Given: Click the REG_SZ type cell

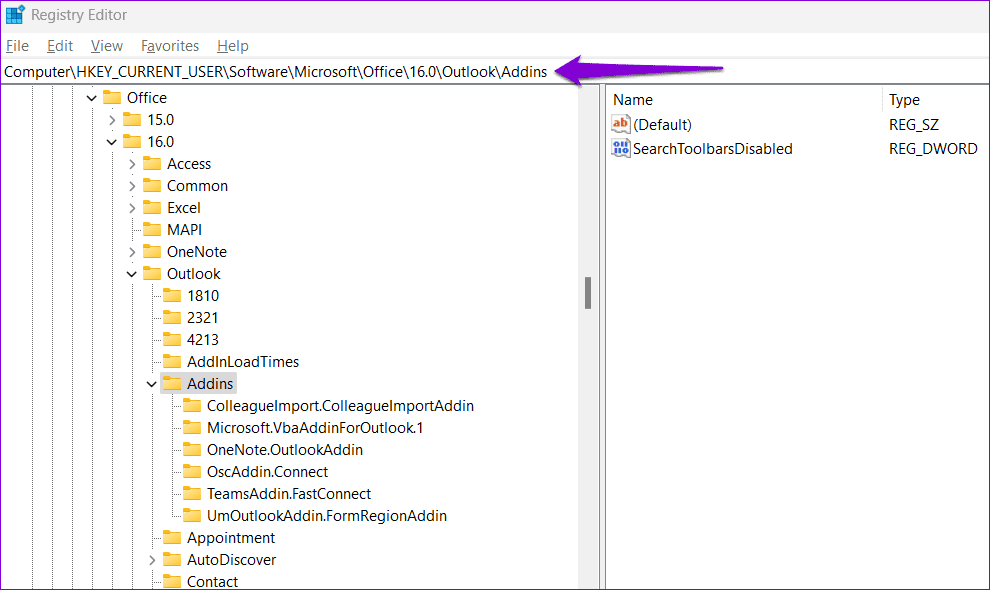Looking at the screenshot, I should click(x=914, y=125).
